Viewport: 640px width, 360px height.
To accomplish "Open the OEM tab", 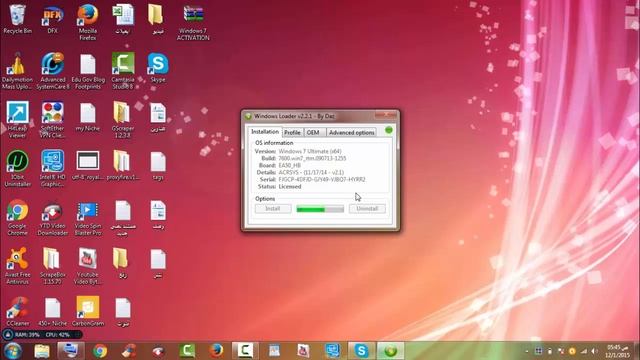I will point(313,133).
